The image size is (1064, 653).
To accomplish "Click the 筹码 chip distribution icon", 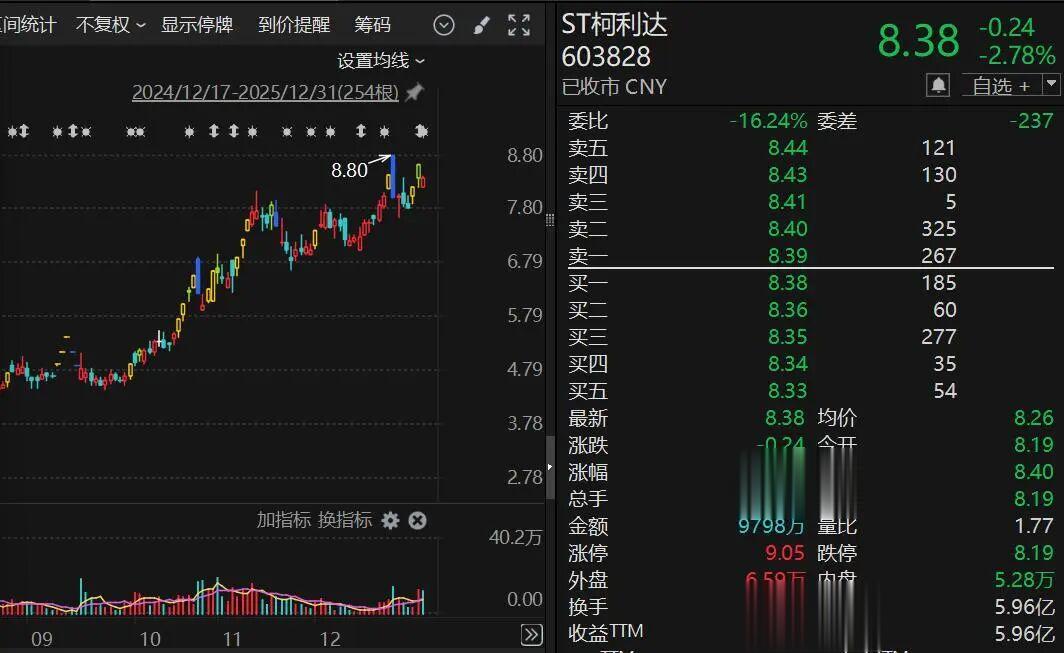I will [x=372, y=25].
